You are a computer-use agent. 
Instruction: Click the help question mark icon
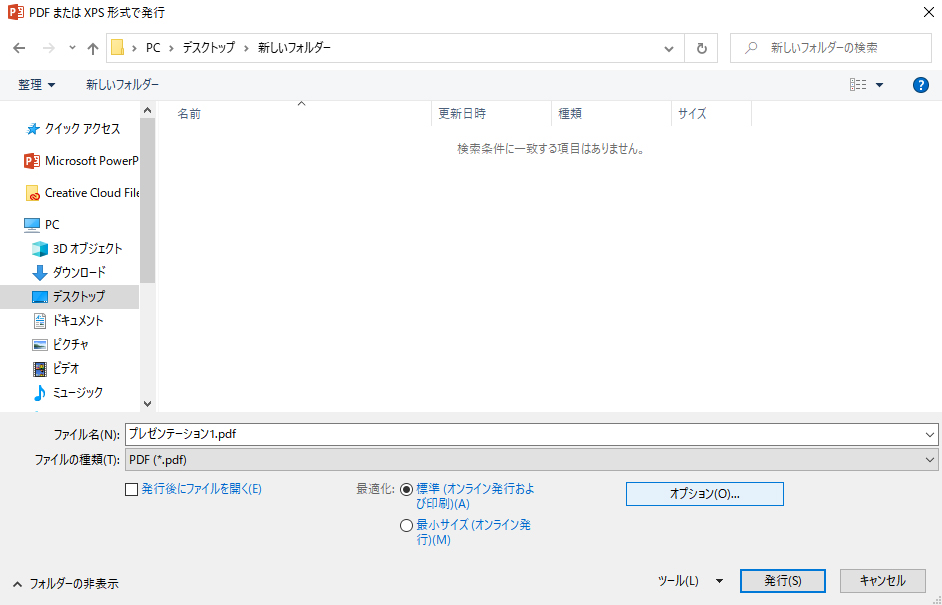921,85
